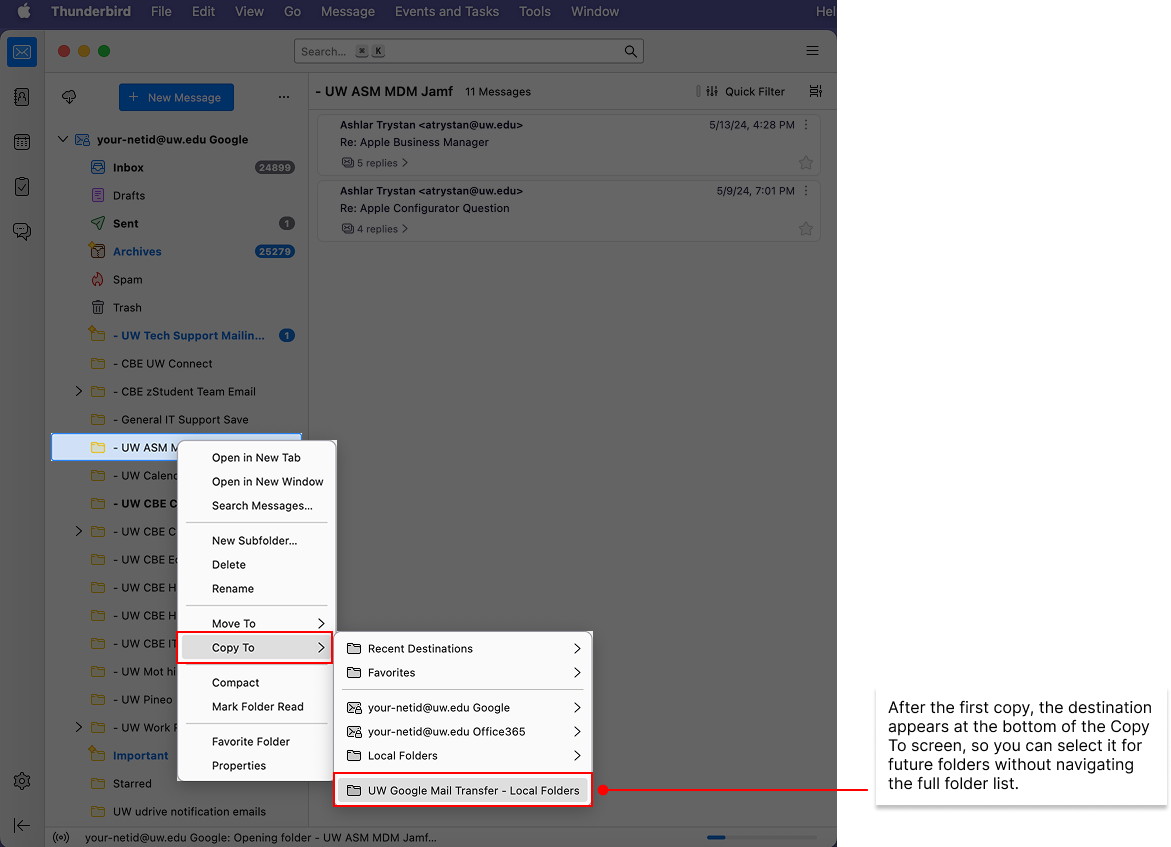Click the message list display options icon

pyautogui.click(x=816, y=91)
